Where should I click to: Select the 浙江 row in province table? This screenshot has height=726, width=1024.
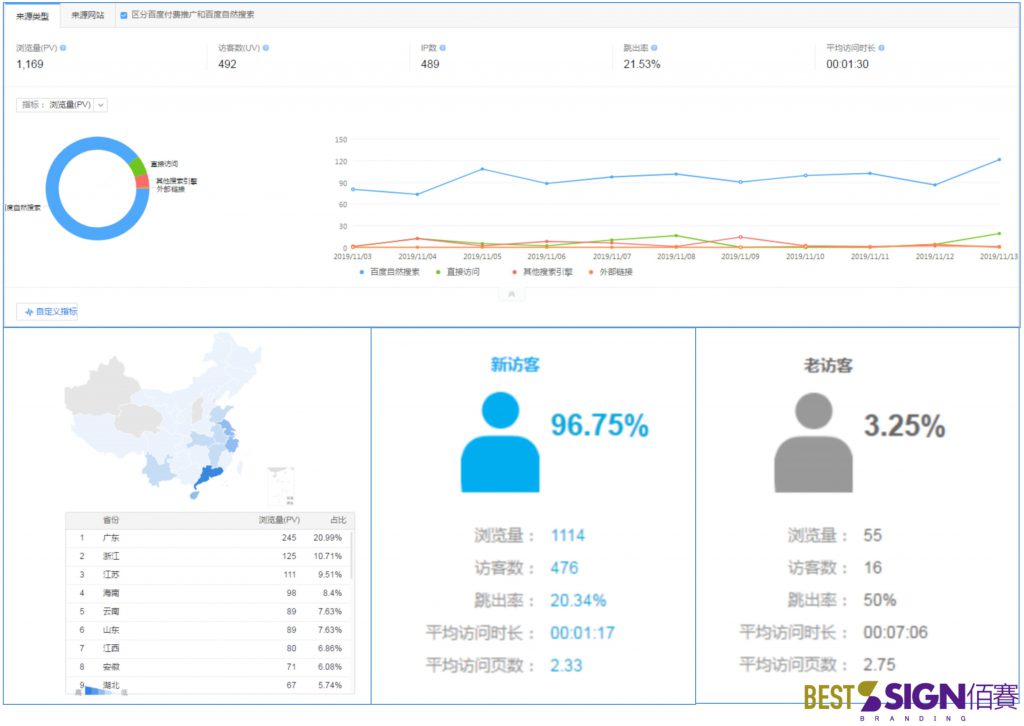tap(209, 556)
